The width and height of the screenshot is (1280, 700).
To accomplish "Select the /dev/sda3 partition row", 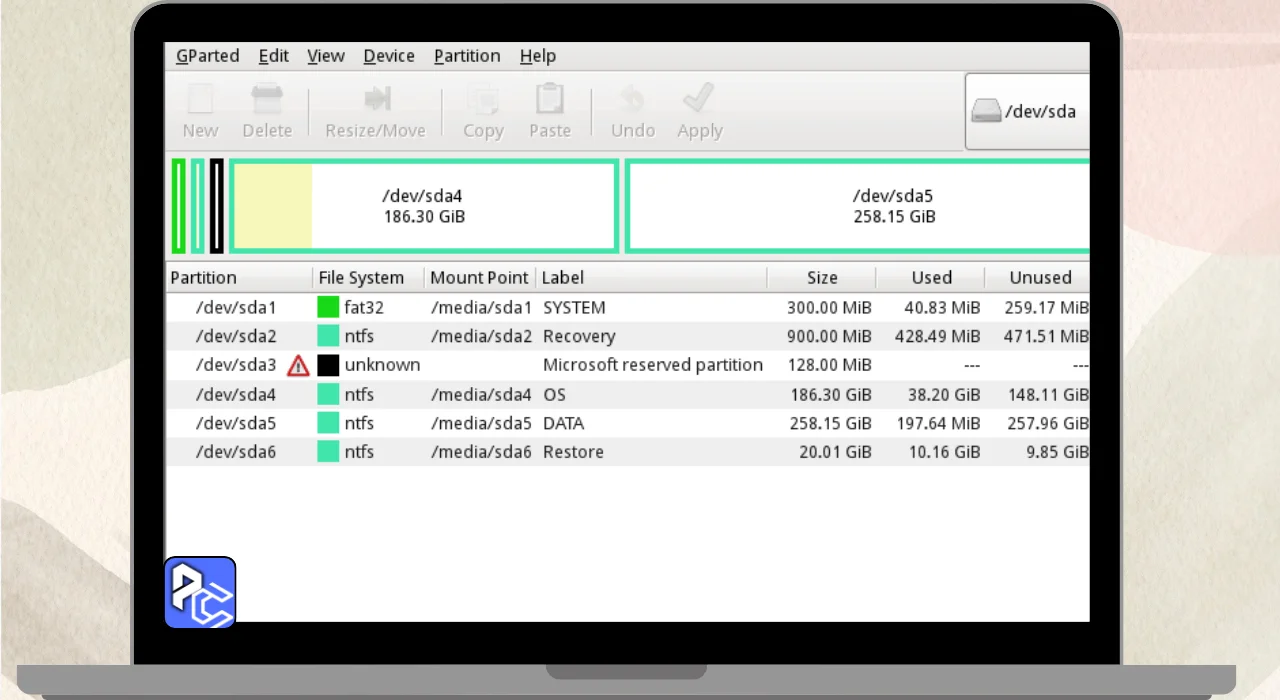I will pos(628,365).
